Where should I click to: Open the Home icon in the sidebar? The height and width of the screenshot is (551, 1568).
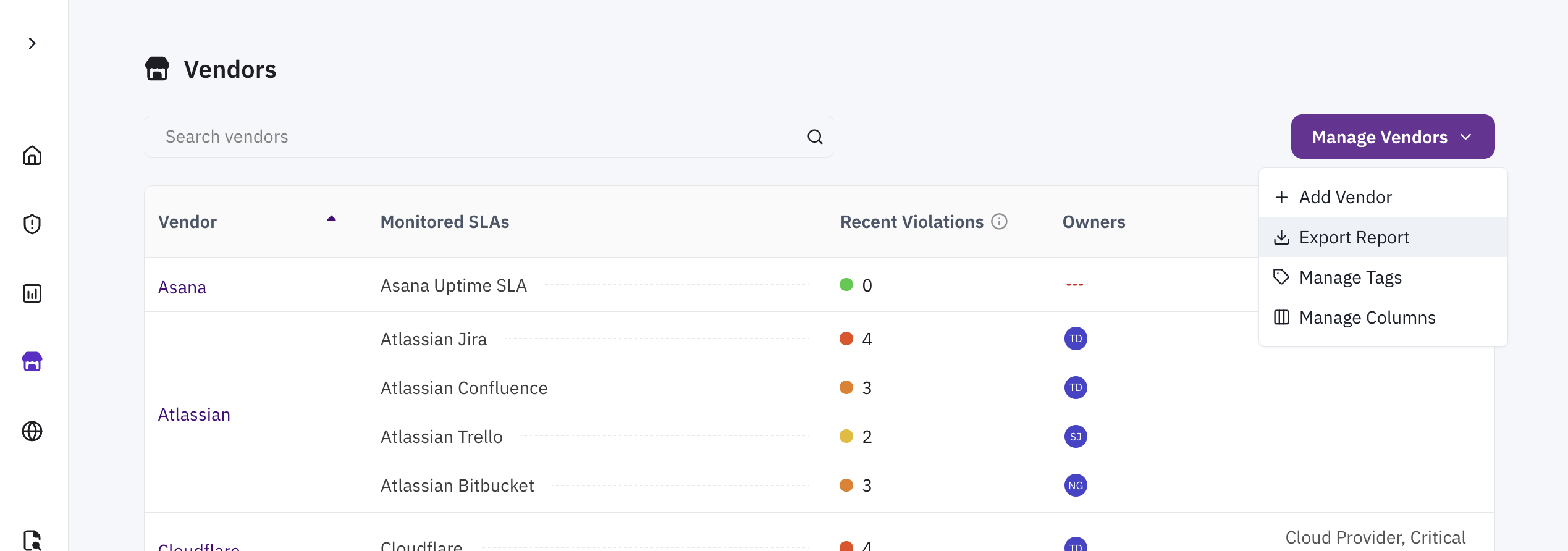click(32, 155)
